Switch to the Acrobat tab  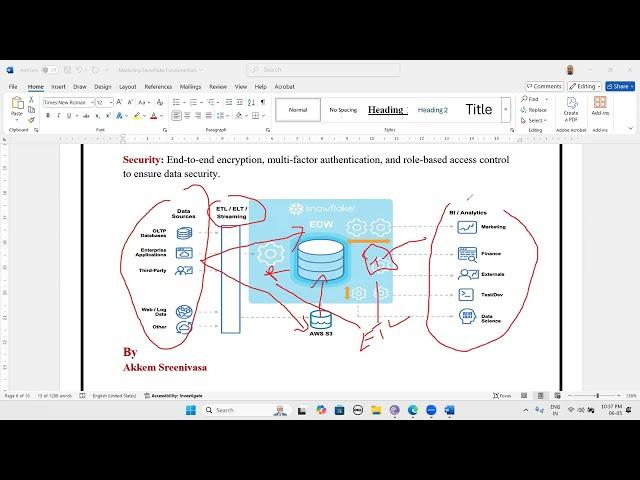[284, 87]
